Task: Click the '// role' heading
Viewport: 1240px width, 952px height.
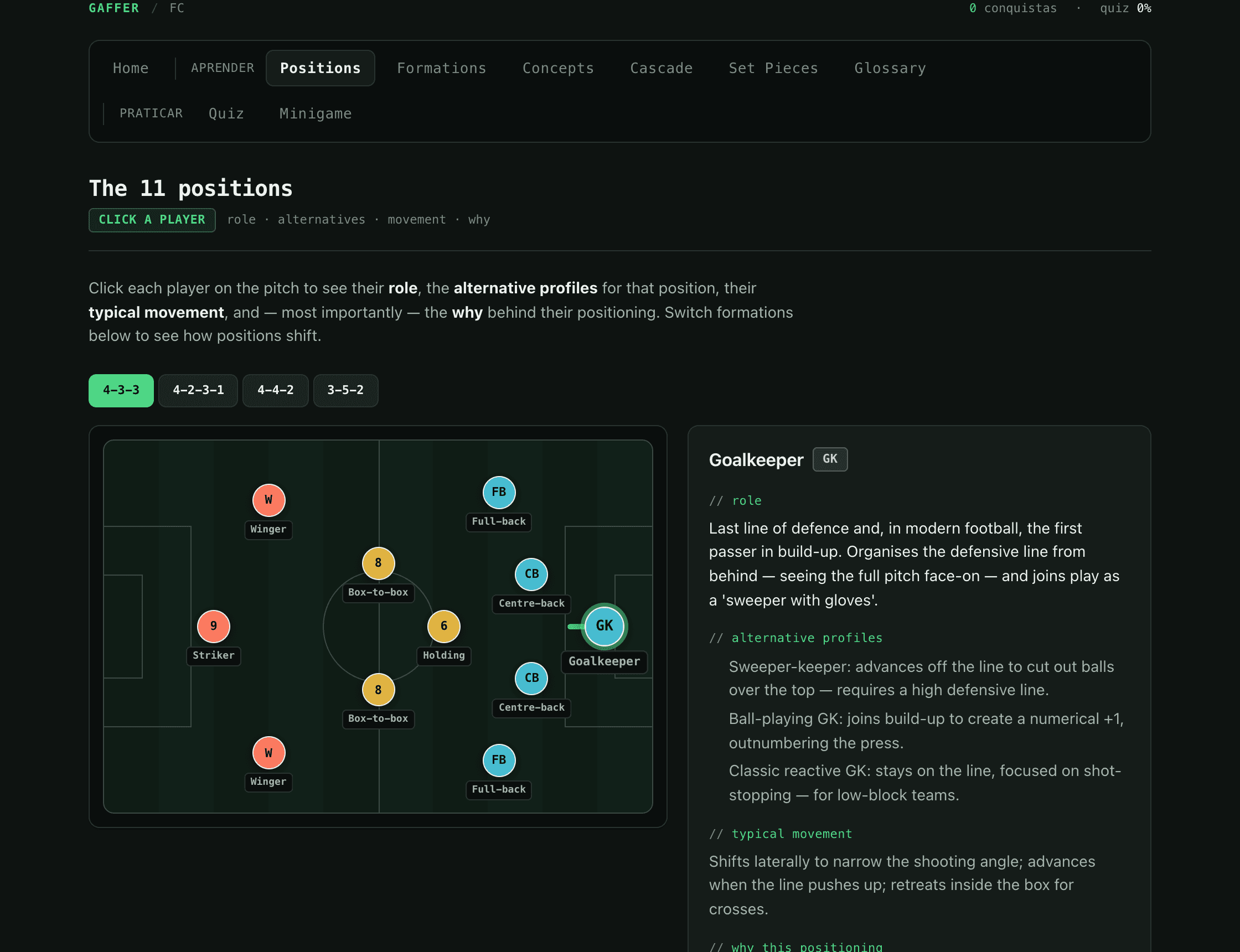Action: (x=735, y=501)
